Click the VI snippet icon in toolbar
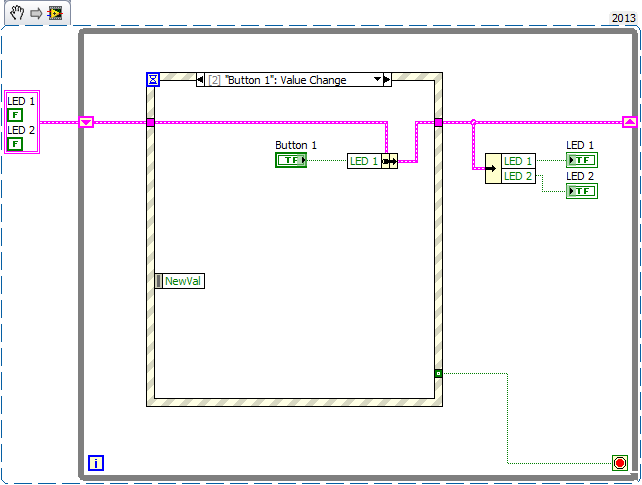The height and width of the screenshot is (485, 642). point(55,13)
